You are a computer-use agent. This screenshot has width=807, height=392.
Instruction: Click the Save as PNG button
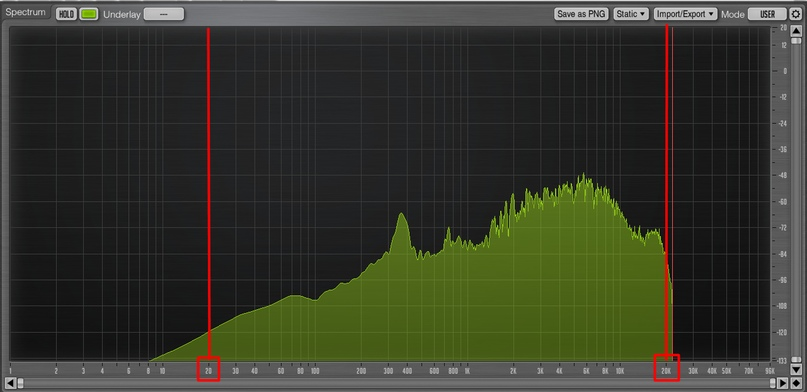tap(582, 14)
